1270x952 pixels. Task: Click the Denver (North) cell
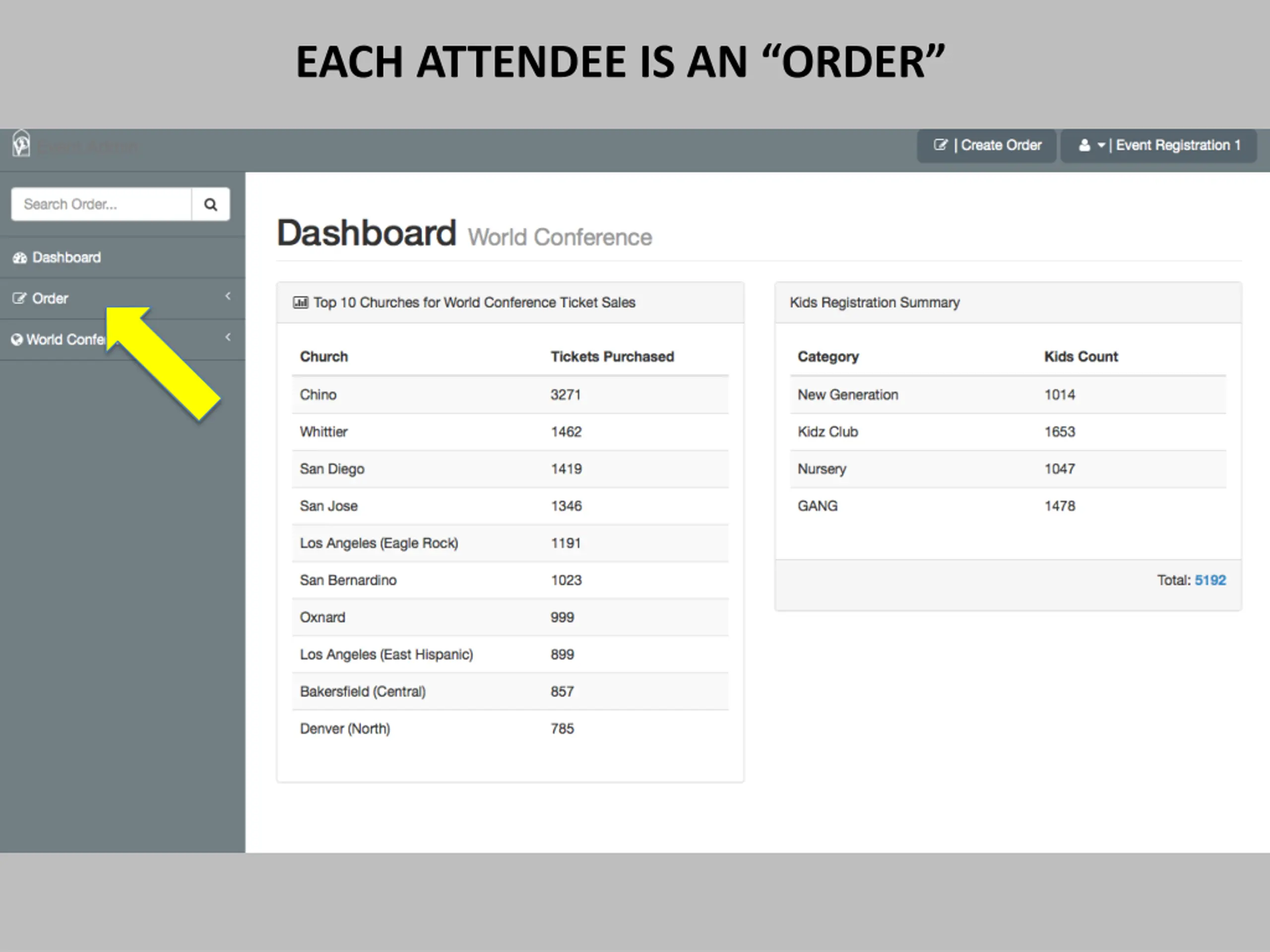tap(344, 729)
